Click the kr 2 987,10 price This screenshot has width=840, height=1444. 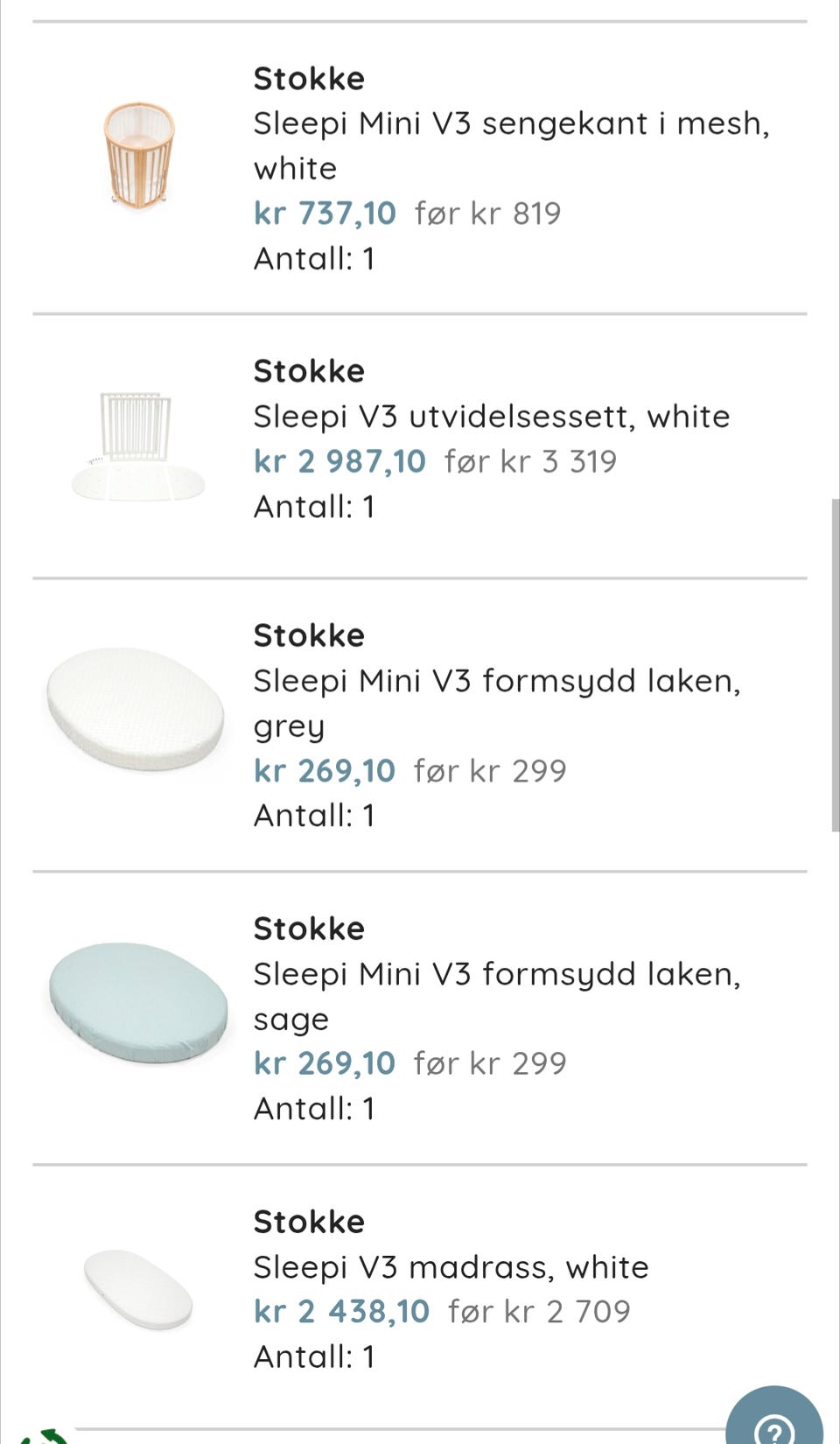[x=339, y=461]
